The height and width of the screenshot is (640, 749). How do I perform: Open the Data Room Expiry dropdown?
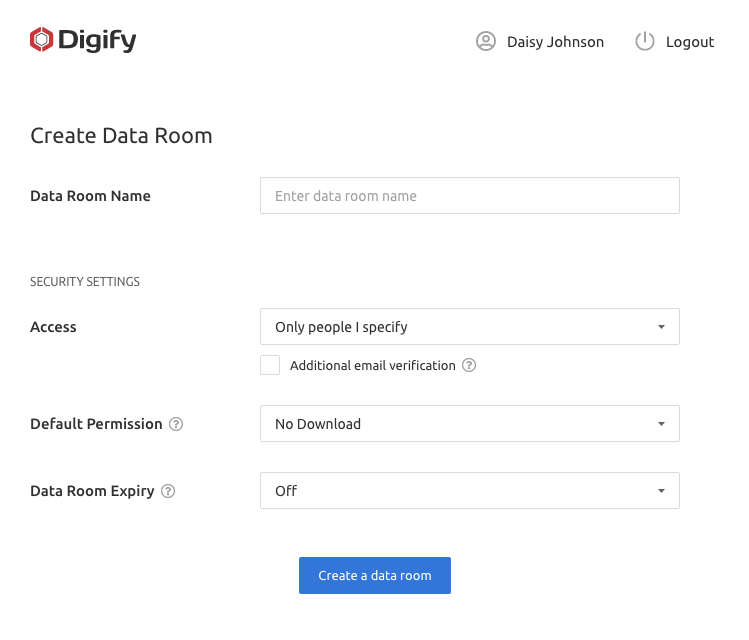[469, 491]
